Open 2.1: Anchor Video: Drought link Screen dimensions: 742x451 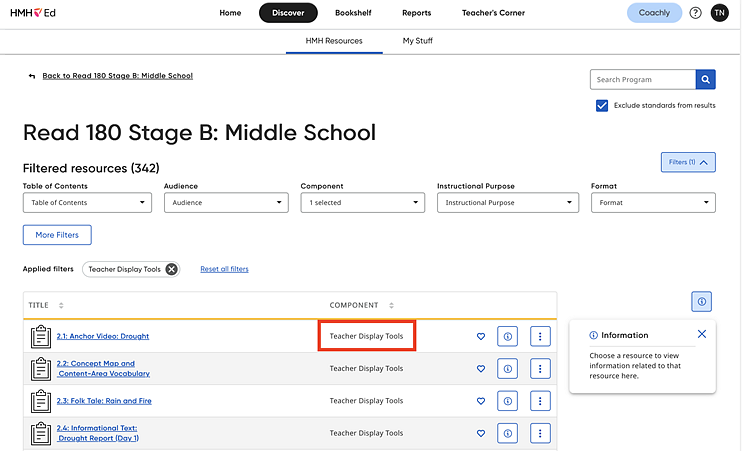point(103,336)
